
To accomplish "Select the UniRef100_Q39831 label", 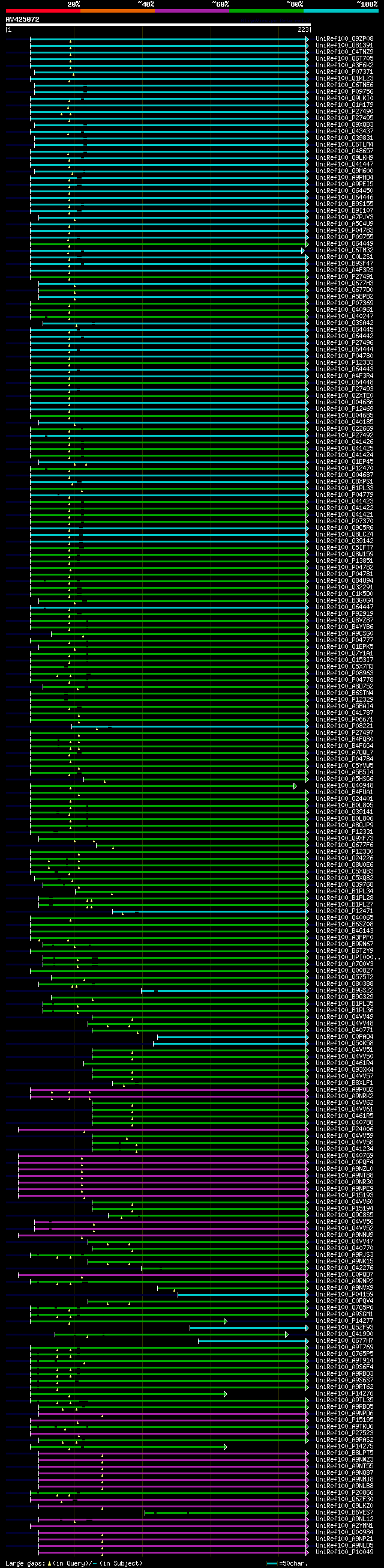I will click(x=344, y=138).
